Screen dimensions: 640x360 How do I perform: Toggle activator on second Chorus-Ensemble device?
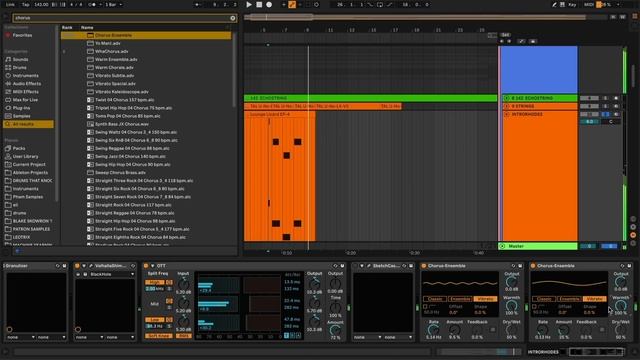(x=533, y=266)
